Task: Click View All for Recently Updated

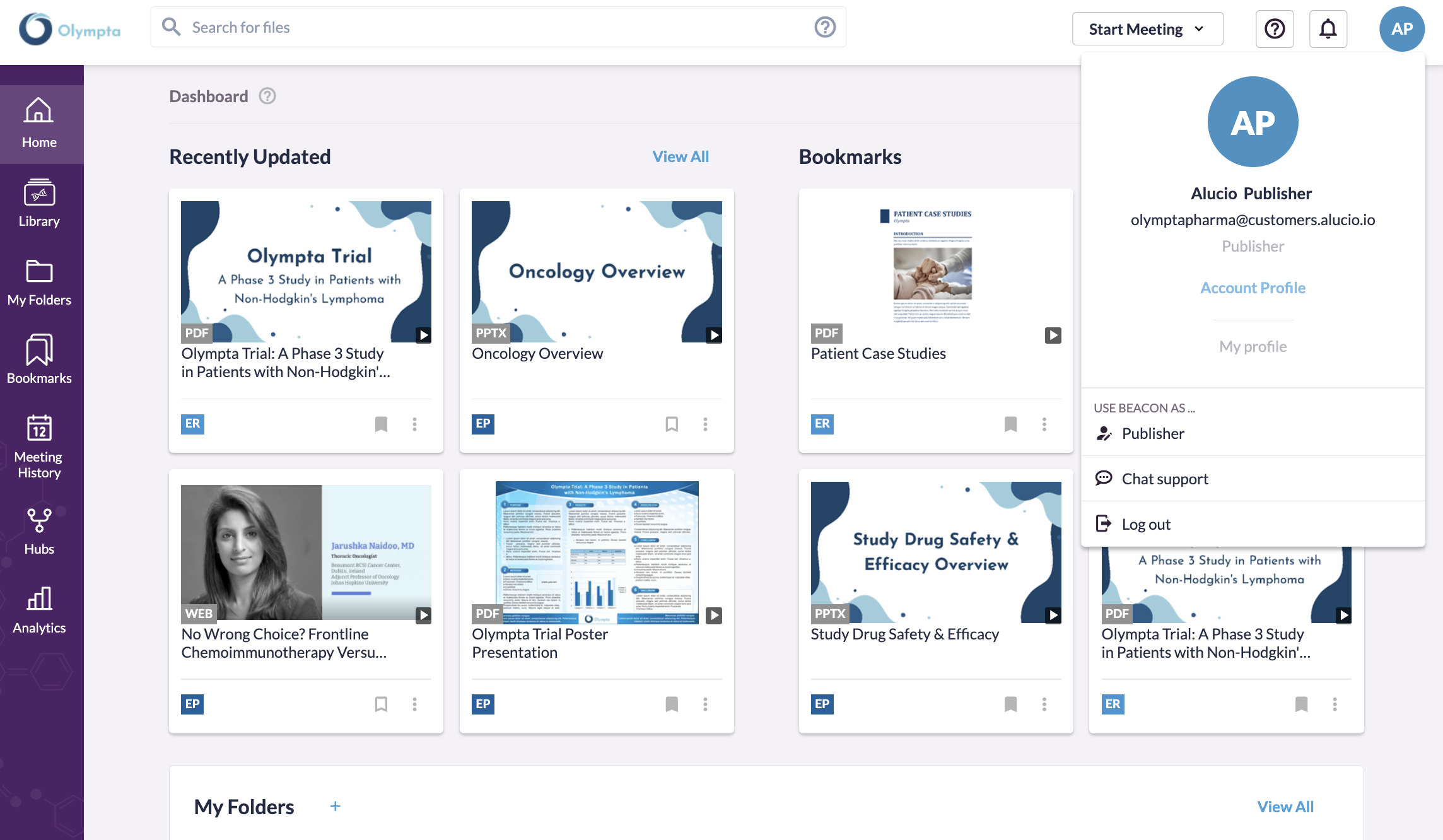Action: [681, 156]
